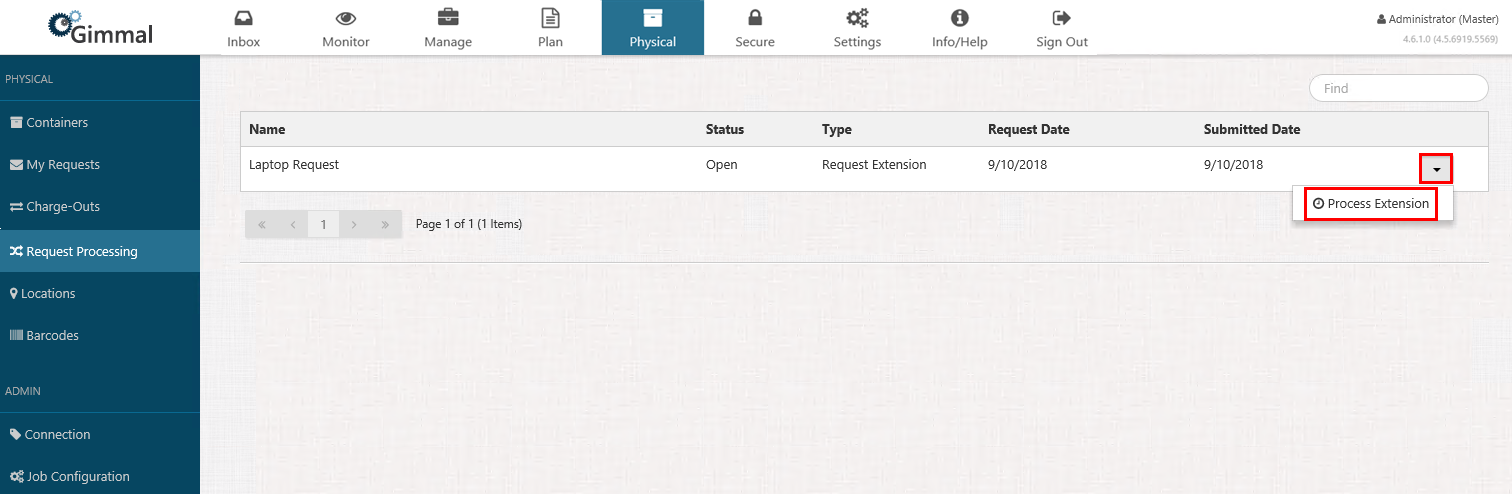Open Containers in the sidebar
The height and width of the screenshot is (494, 1512).
pyautogui.click(x=57, y=123)
